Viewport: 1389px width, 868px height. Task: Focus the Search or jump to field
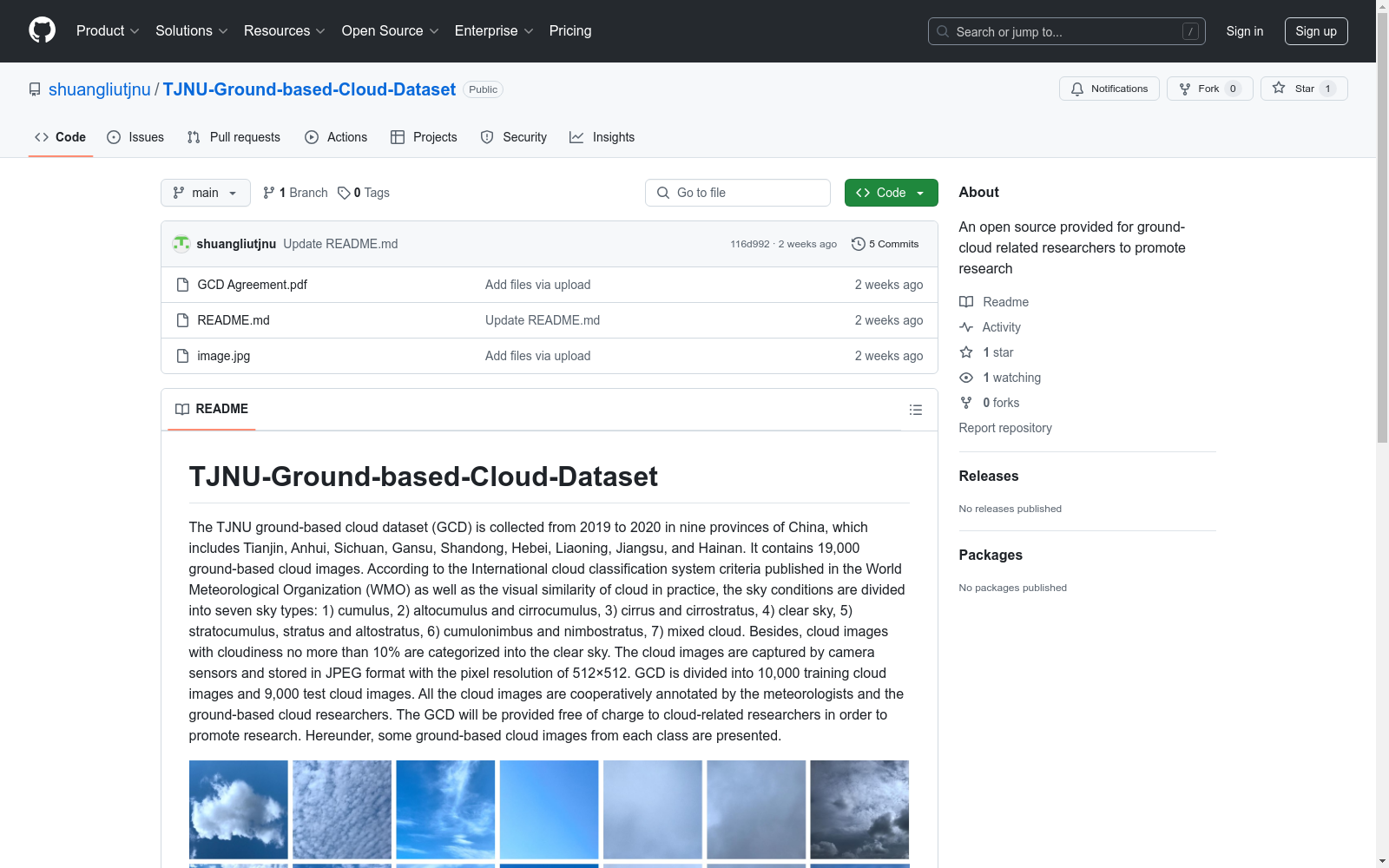tap(1066, 31)
